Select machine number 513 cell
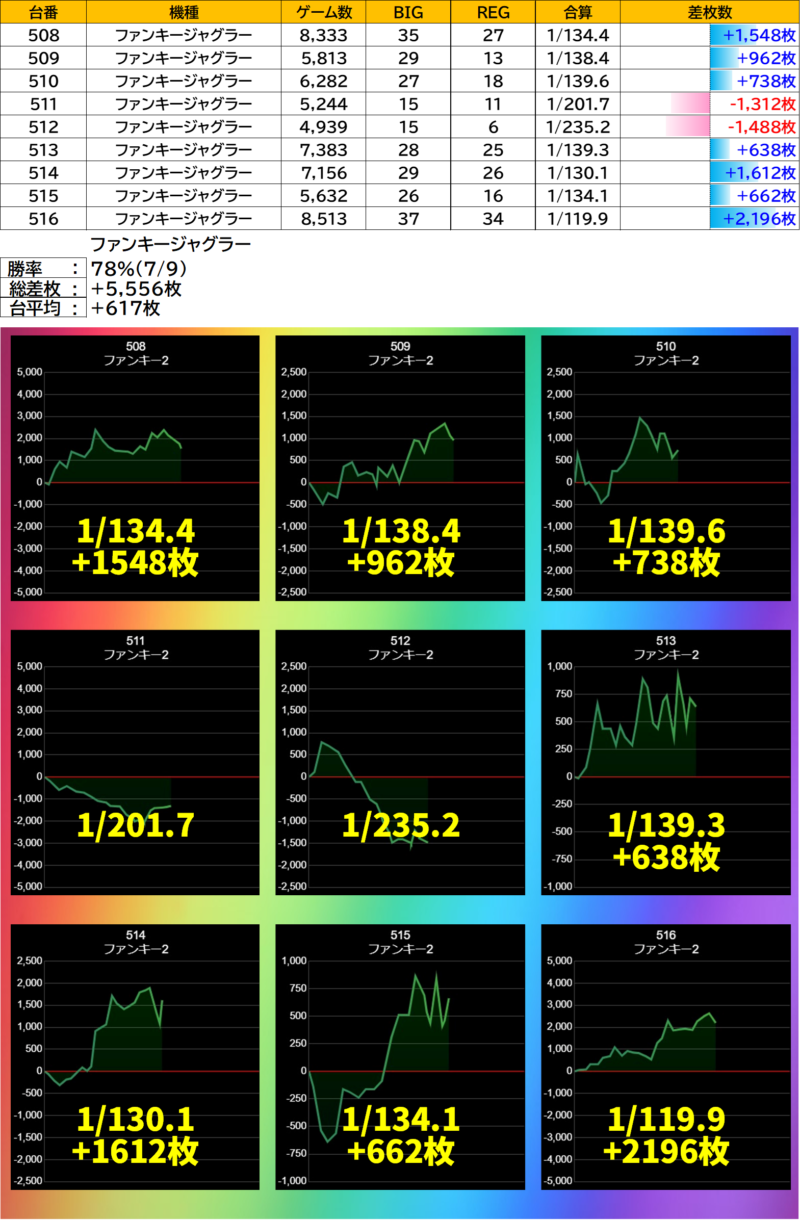This screenshot has height=1220, width=800. tap(44, 150)
